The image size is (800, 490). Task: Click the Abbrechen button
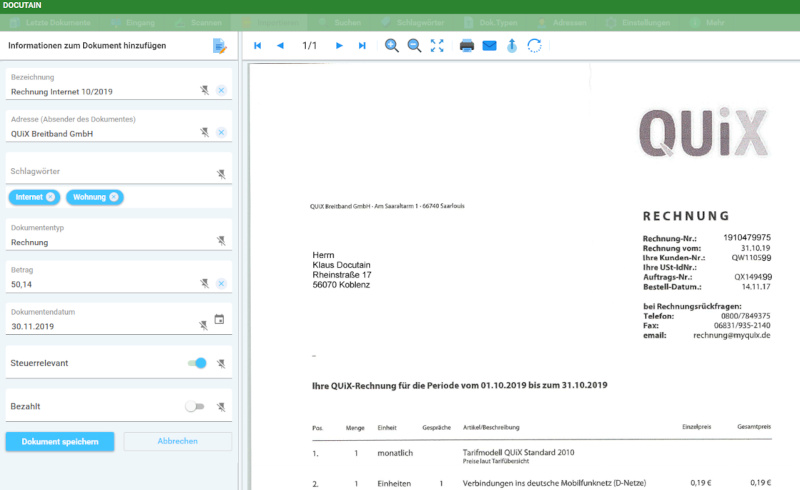[178, 441]
